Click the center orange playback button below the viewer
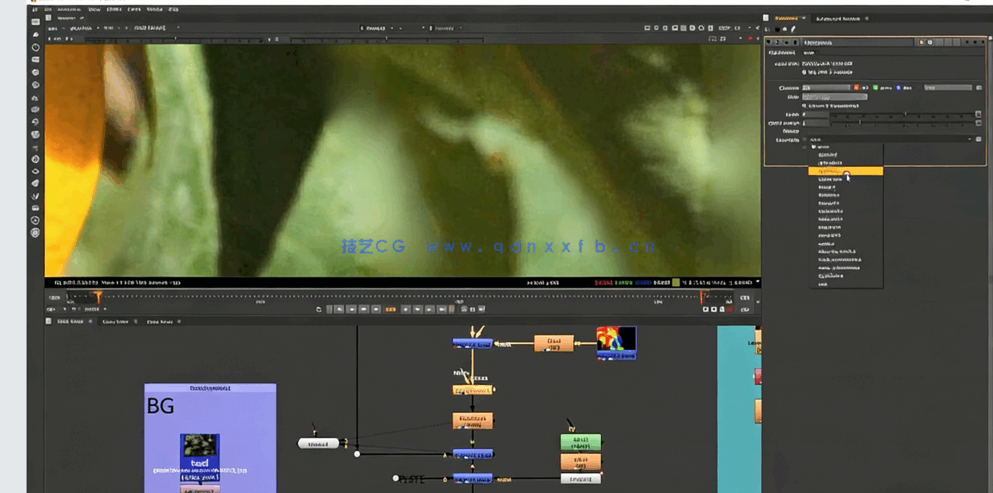The height and width of the screenshot is (493, 993). tap(391, 309)
